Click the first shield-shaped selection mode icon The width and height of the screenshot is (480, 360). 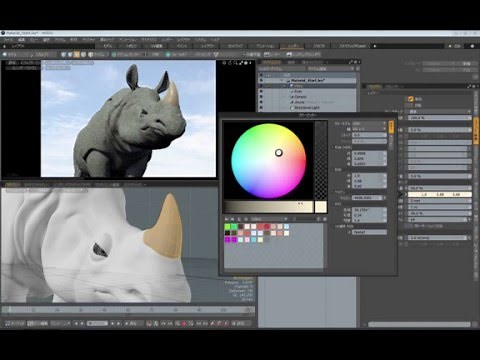[63, 54]
